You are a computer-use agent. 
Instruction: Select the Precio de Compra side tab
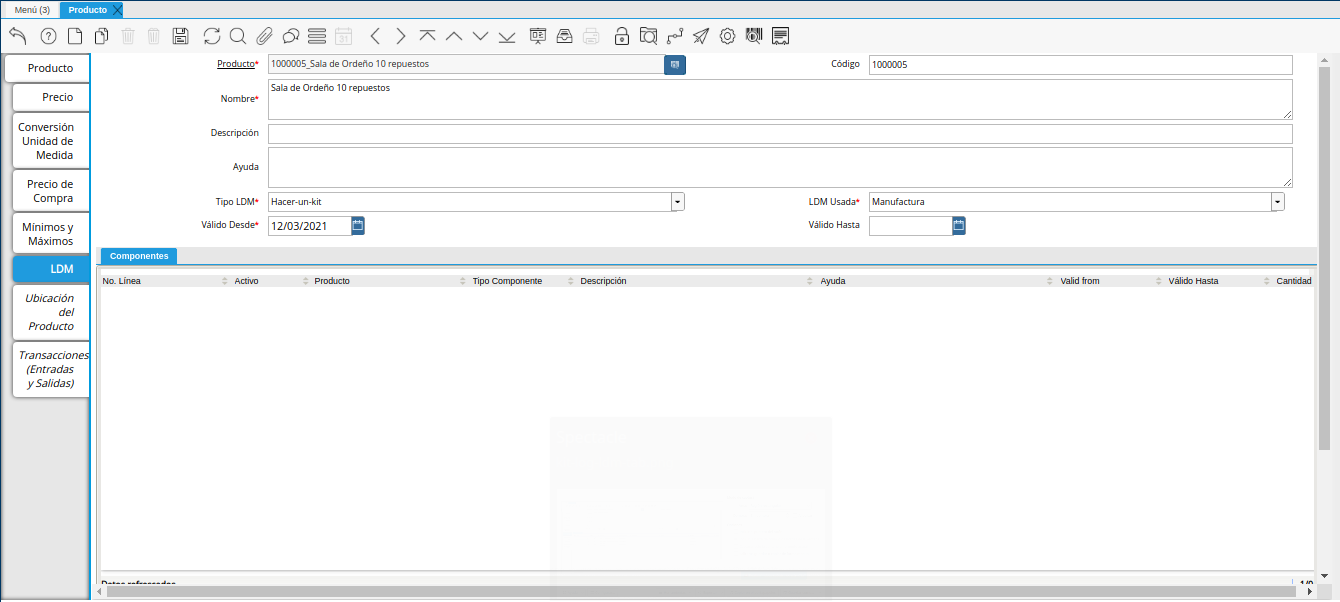[x=50, y=191]
